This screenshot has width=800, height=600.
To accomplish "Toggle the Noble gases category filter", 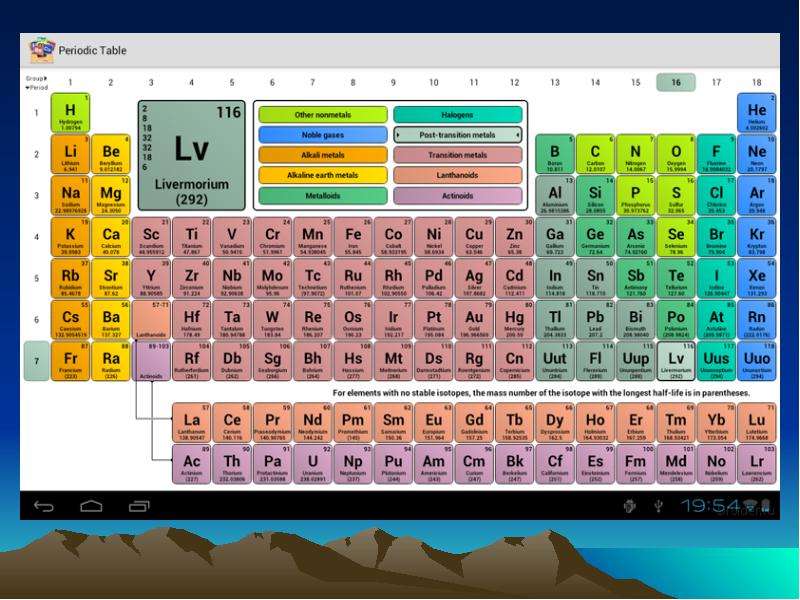I will point(323,135).
